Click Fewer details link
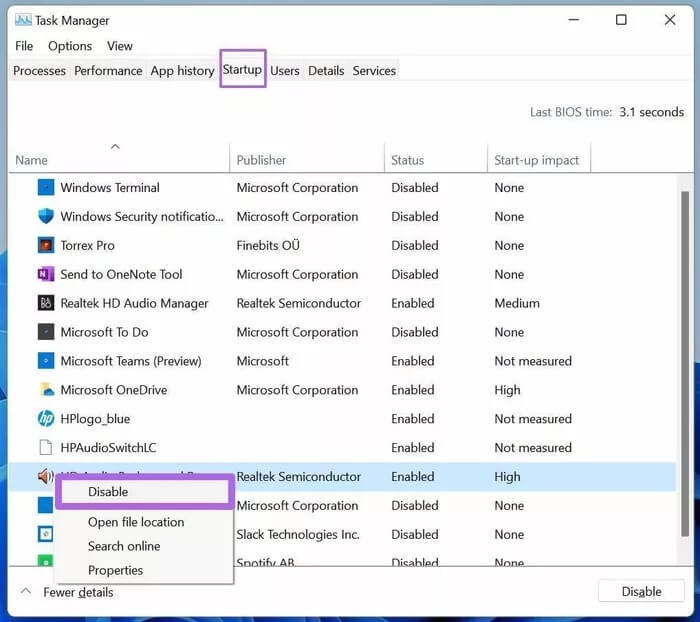Viewport: 700px width, 622px height. coord(78,593)
